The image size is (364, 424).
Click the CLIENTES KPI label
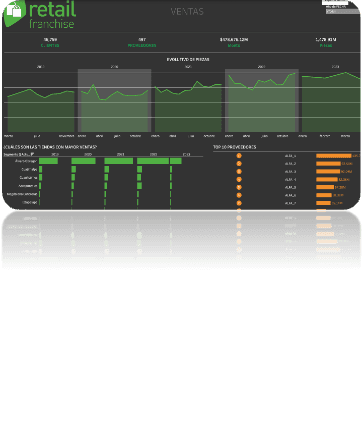50,45
